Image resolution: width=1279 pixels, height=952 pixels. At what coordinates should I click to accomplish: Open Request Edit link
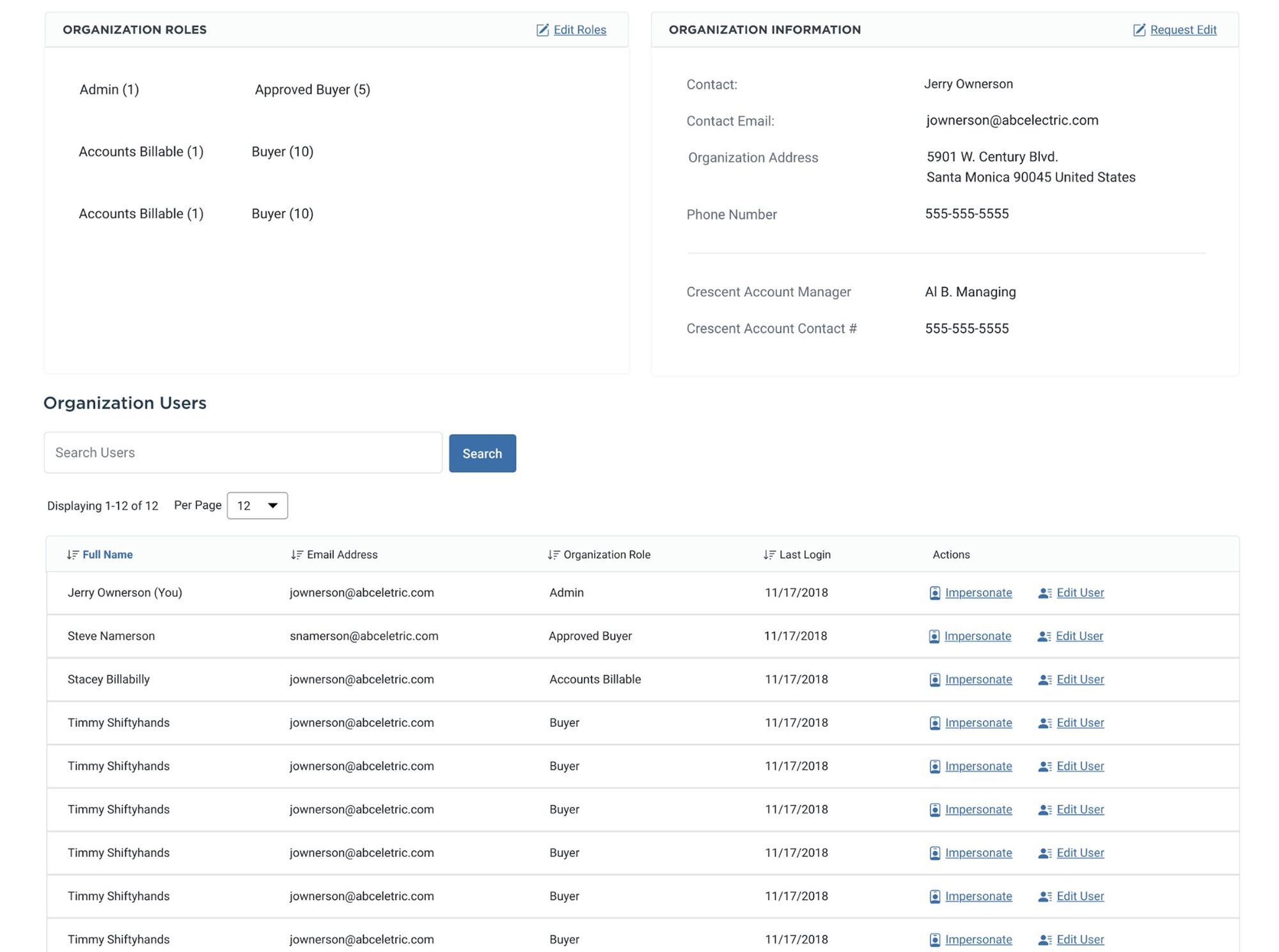click(1183, 30)
